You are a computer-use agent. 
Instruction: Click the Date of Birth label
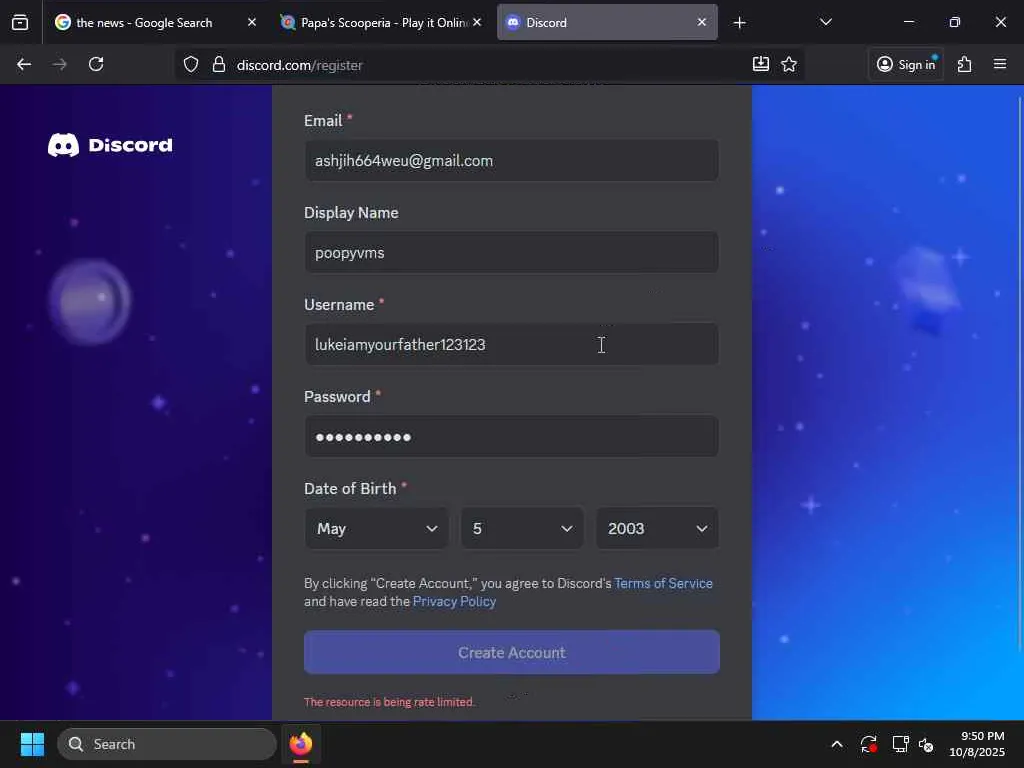[350, 488]
